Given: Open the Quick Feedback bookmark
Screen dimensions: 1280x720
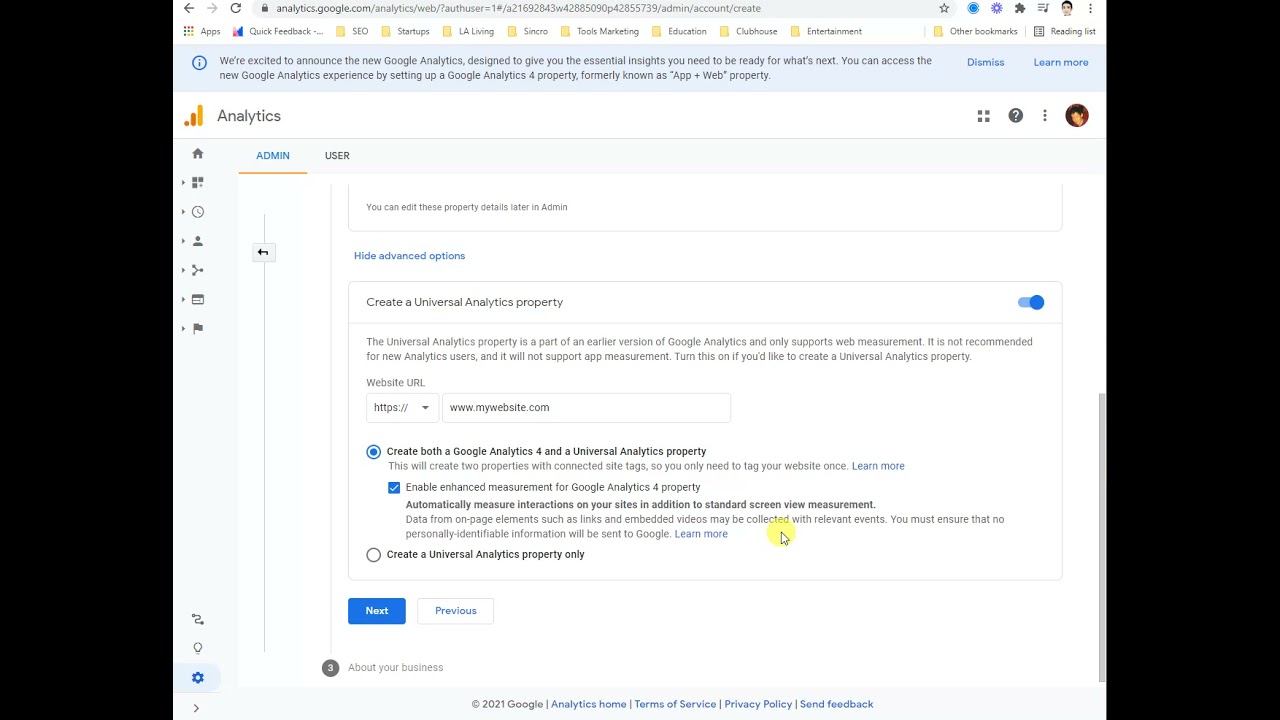Looking at the screenshot, I should point(278,31).
